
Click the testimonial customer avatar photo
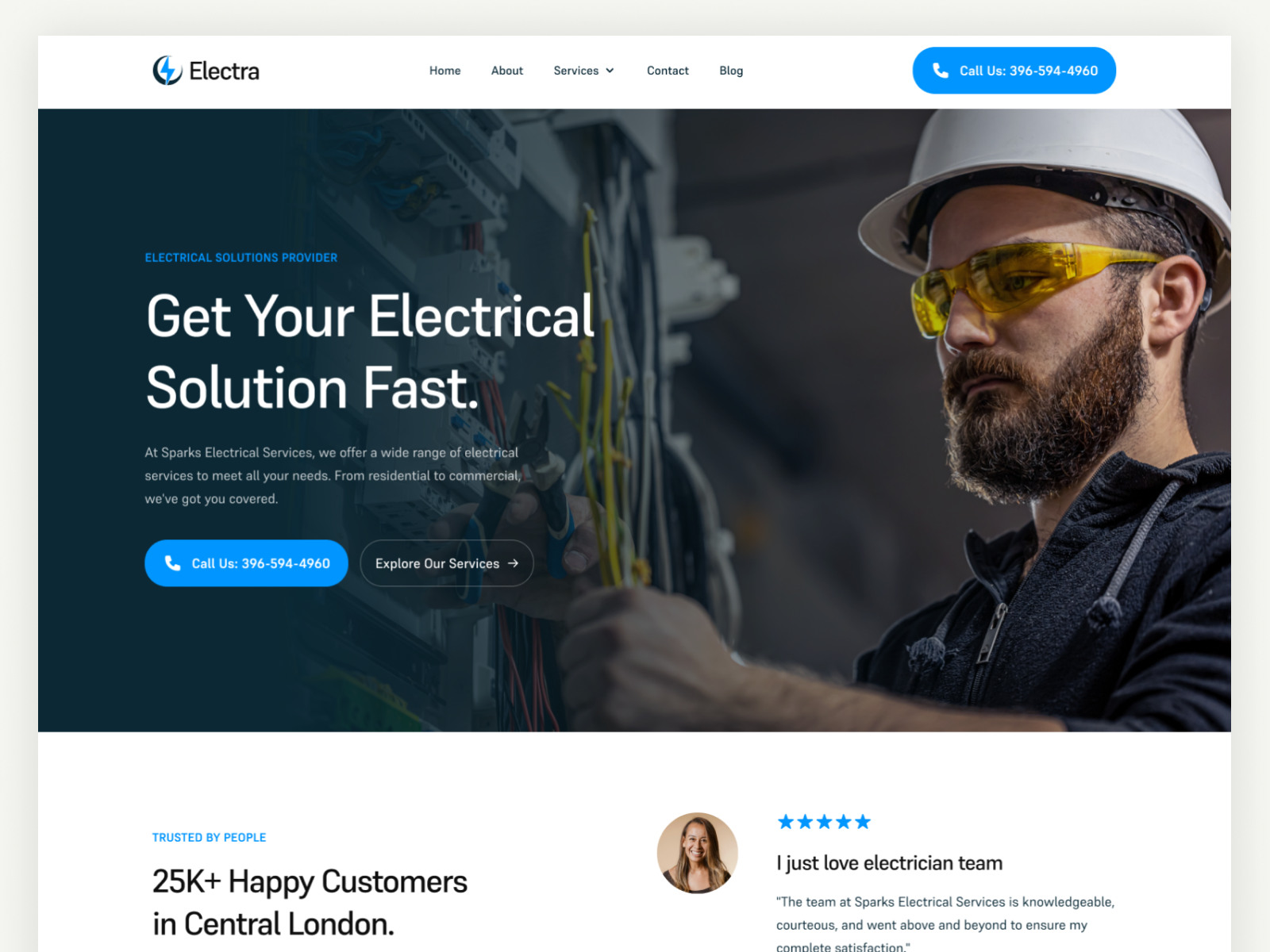(x=698, y=853)
